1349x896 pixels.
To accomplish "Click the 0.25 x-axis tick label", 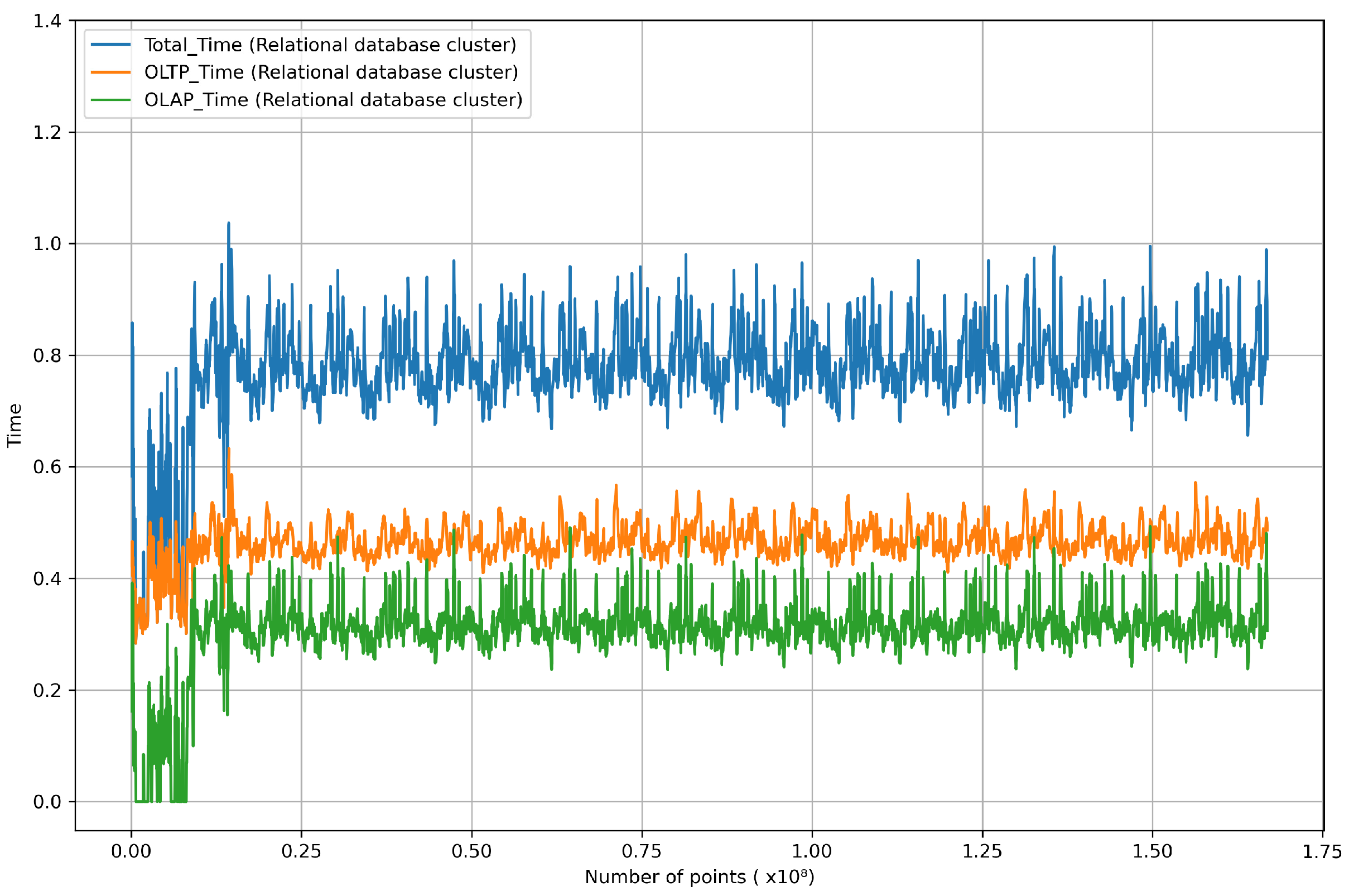I will click(x=301, y=852).
